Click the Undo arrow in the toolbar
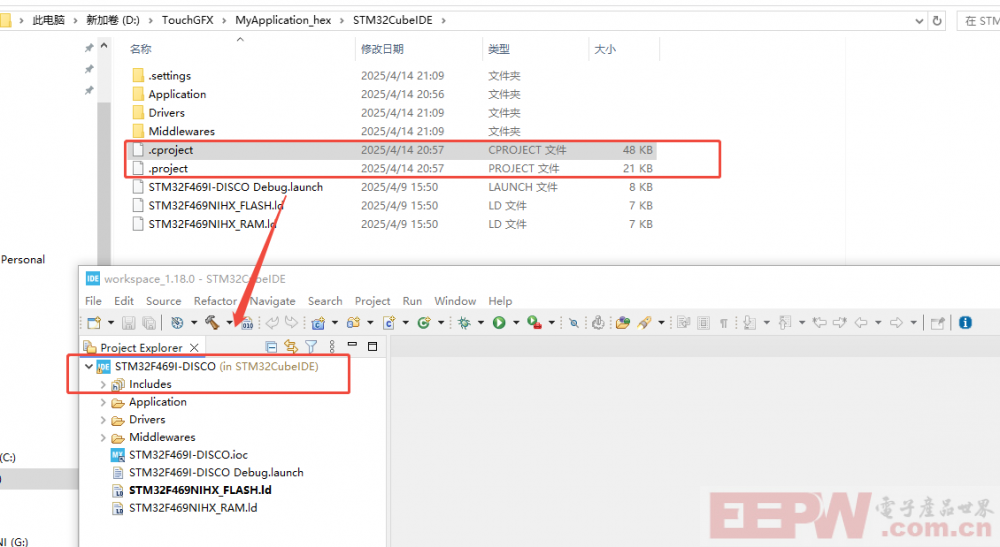This screenshot has width=1000, height=547. coord(272,323)
